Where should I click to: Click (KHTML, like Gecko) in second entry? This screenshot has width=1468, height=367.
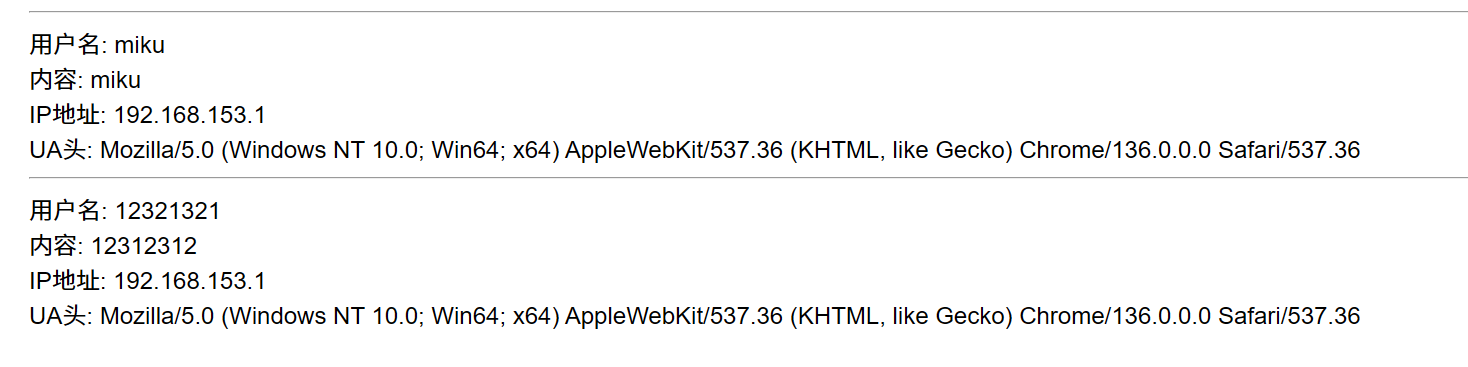(x=901, y=316)
